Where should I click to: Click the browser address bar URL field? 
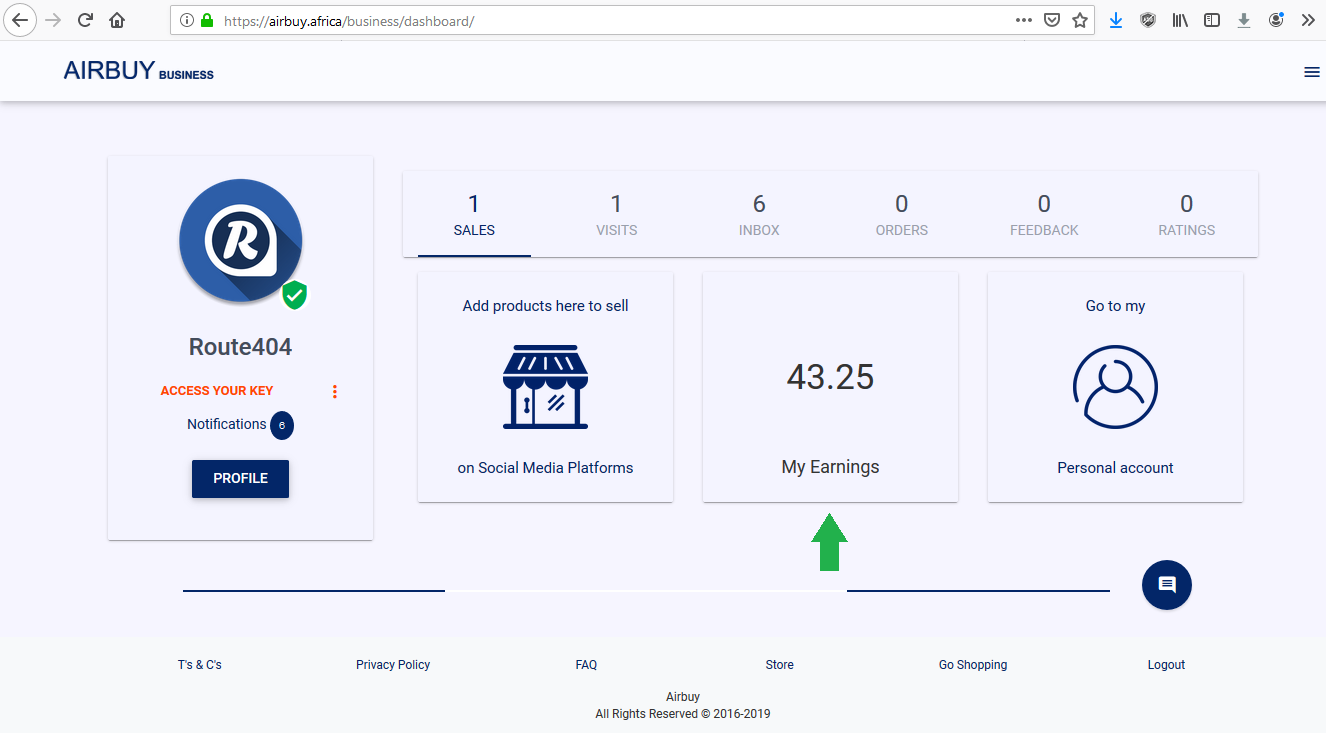[x=600, y=20]
